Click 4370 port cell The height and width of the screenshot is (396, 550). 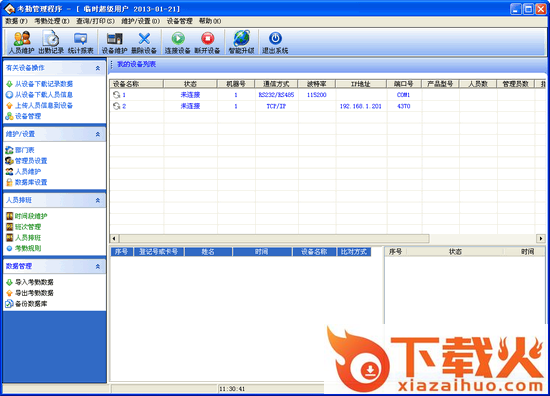[403, 106]
